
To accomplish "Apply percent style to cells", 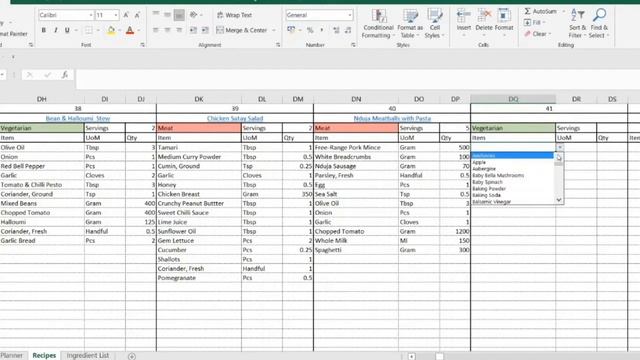I will pyautogui.click(x=310, y=30).
